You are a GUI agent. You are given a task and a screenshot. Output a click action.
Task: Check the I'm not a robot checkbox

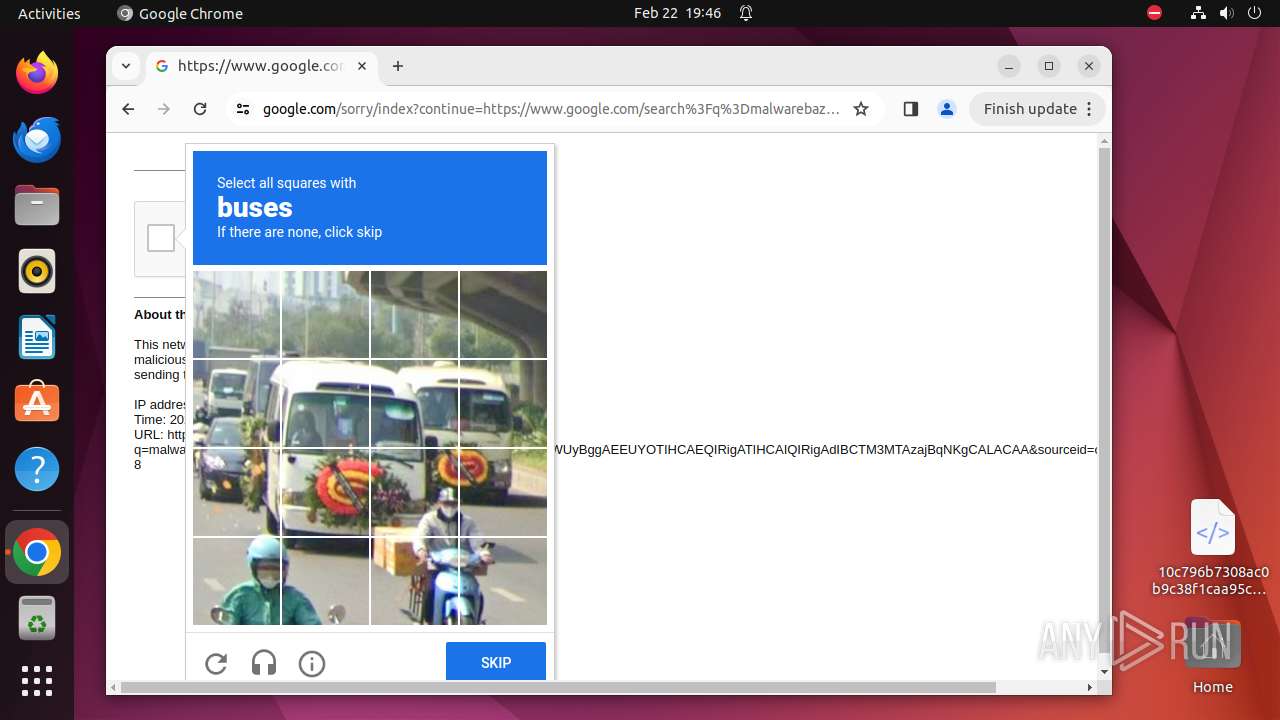click(161, 238)
